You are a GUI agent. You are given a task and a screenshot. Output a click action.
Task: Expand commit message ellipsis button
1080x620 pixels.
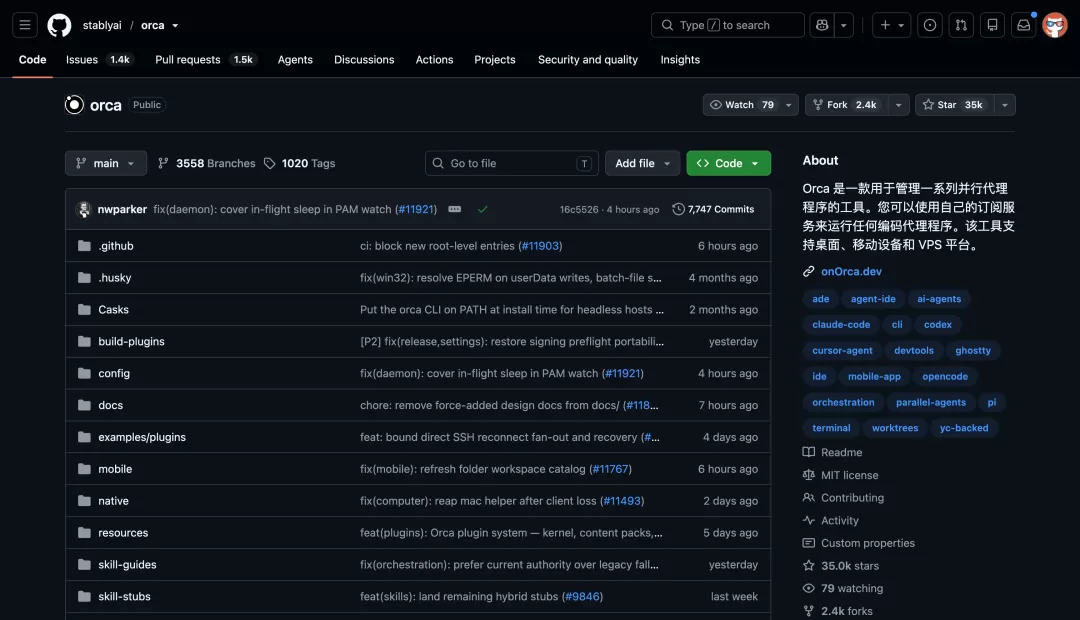point(455,209)
